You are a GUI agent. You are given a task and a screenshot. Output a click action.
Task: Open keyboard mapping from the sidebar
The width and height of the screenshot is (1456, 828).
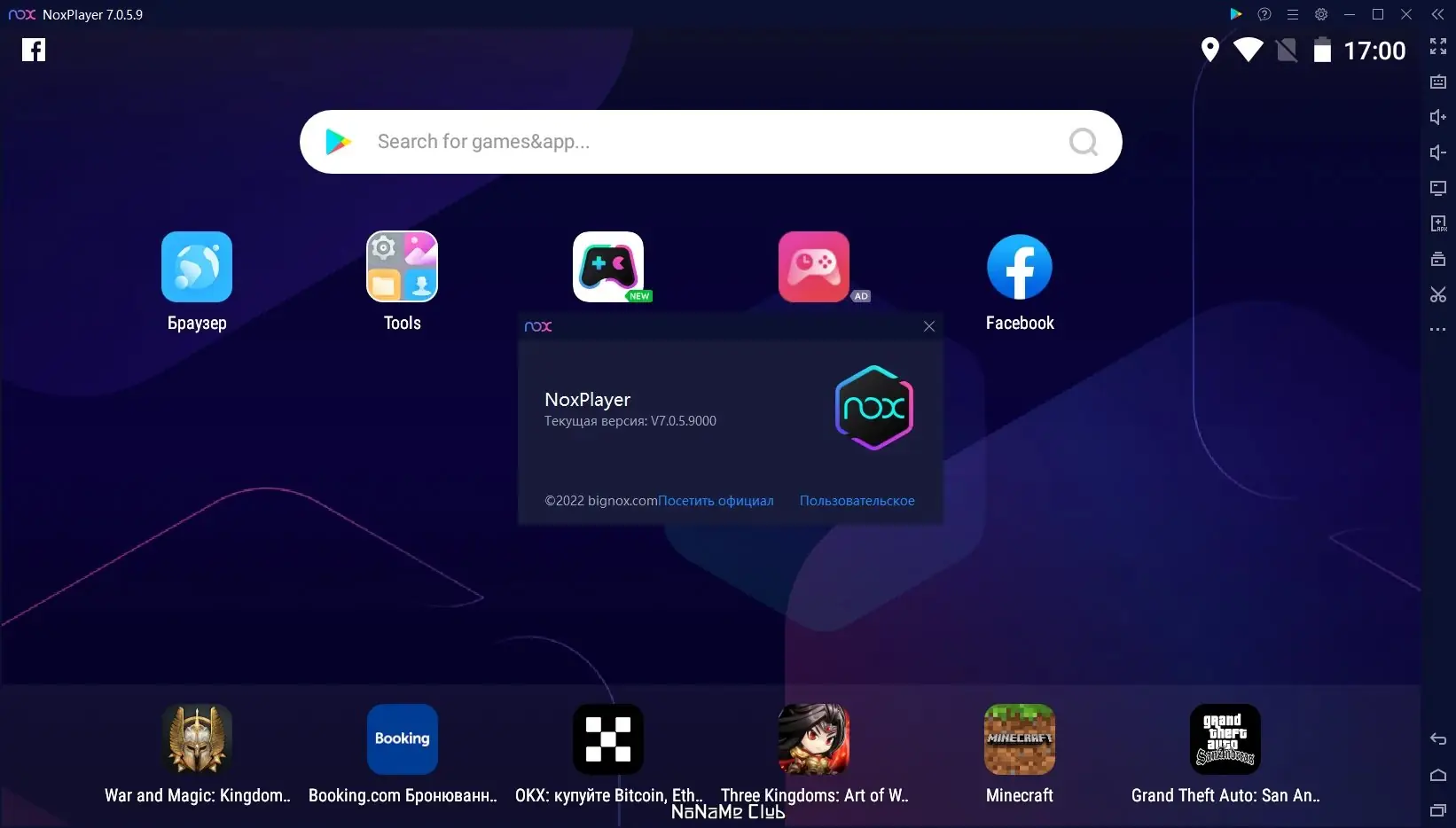pyautogui.click(x=1438, y=82)
